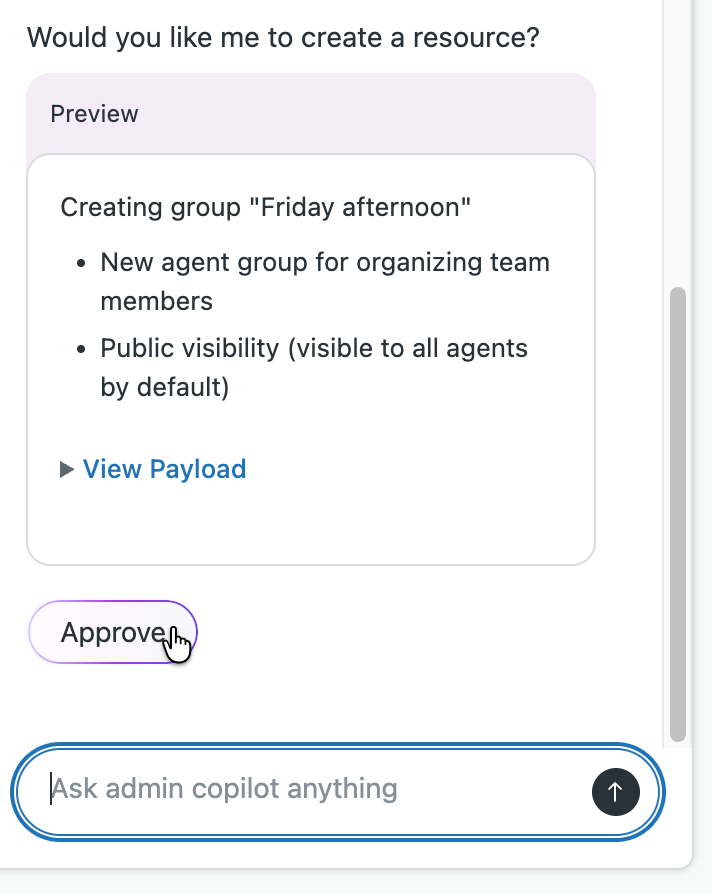712x894 pixels.
Task: Click 'by default)' text in second bullet
Action: pyautogui.click(x=165, y=387)
